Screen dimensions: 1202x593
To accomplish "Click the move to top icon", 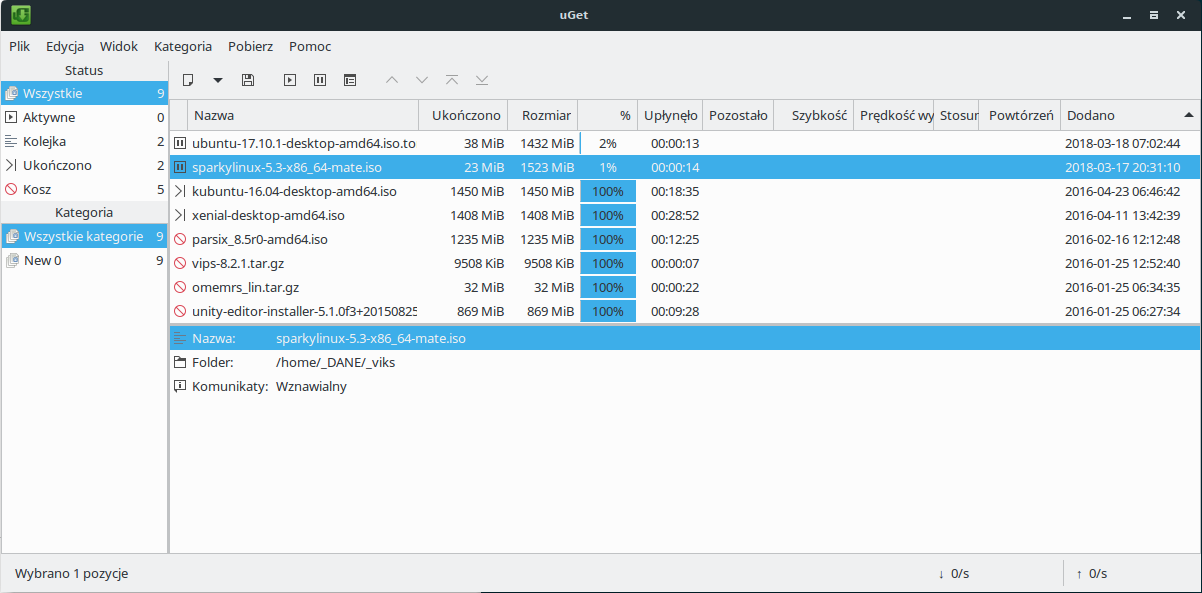I will (452, 79).
